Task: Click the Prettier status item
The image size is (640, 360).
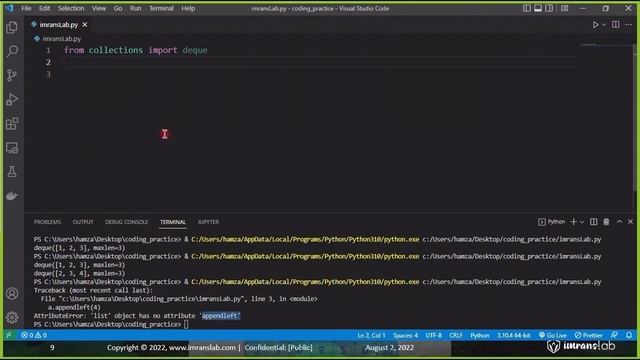Action: click(588, 335)
